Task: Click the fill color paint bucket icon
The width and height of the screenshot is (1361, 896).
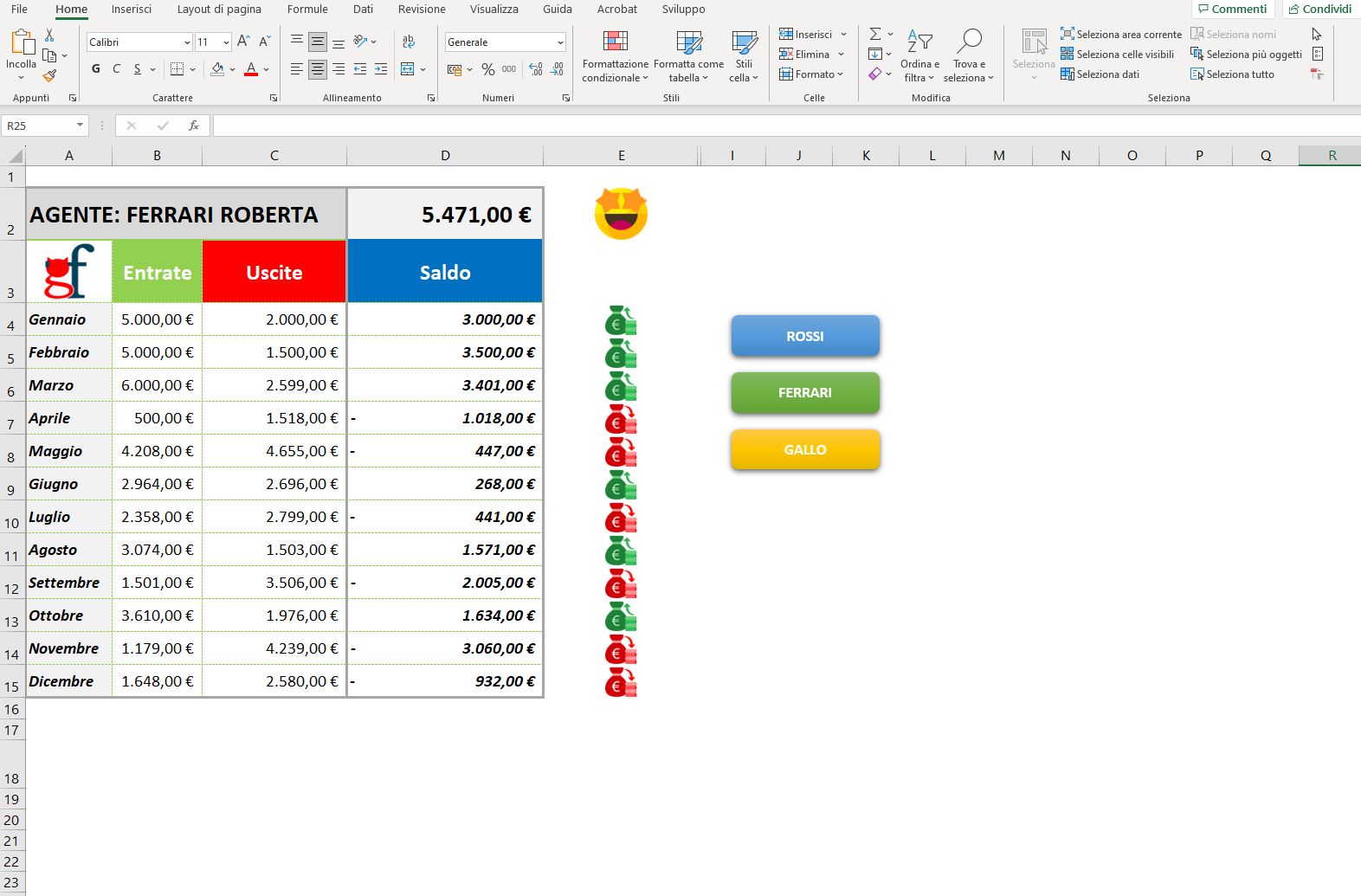Action: coord(217,69)
